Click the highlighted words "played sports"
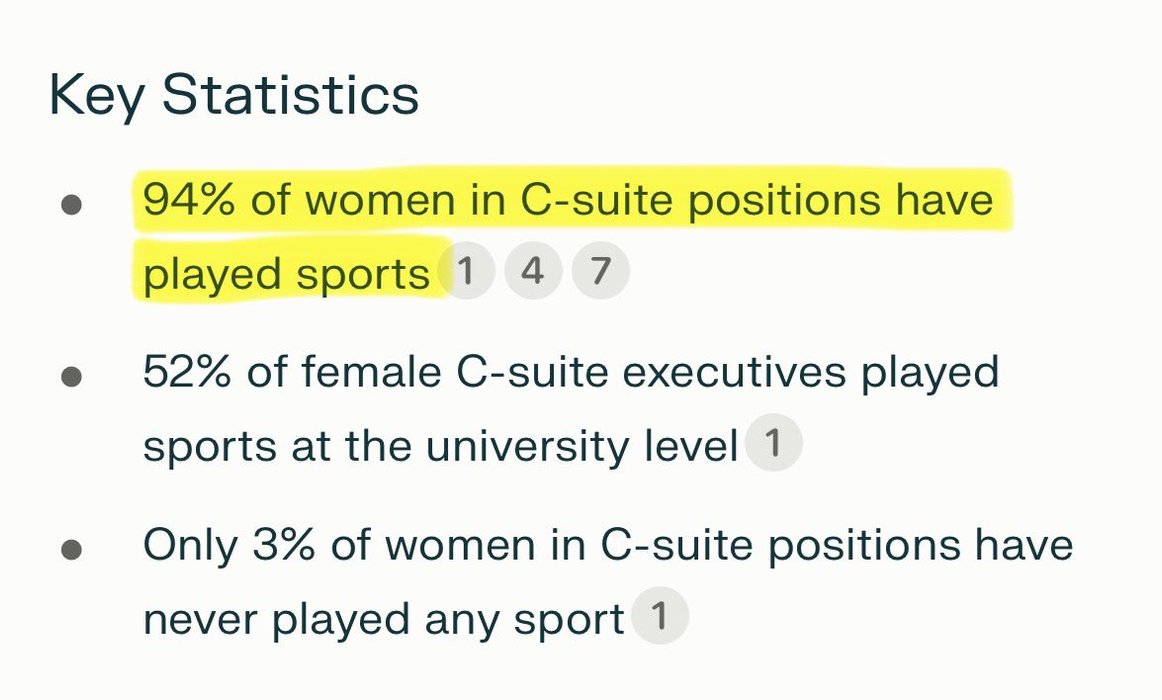The height and width of the screenshot is (700, 1162). [286, 275]
